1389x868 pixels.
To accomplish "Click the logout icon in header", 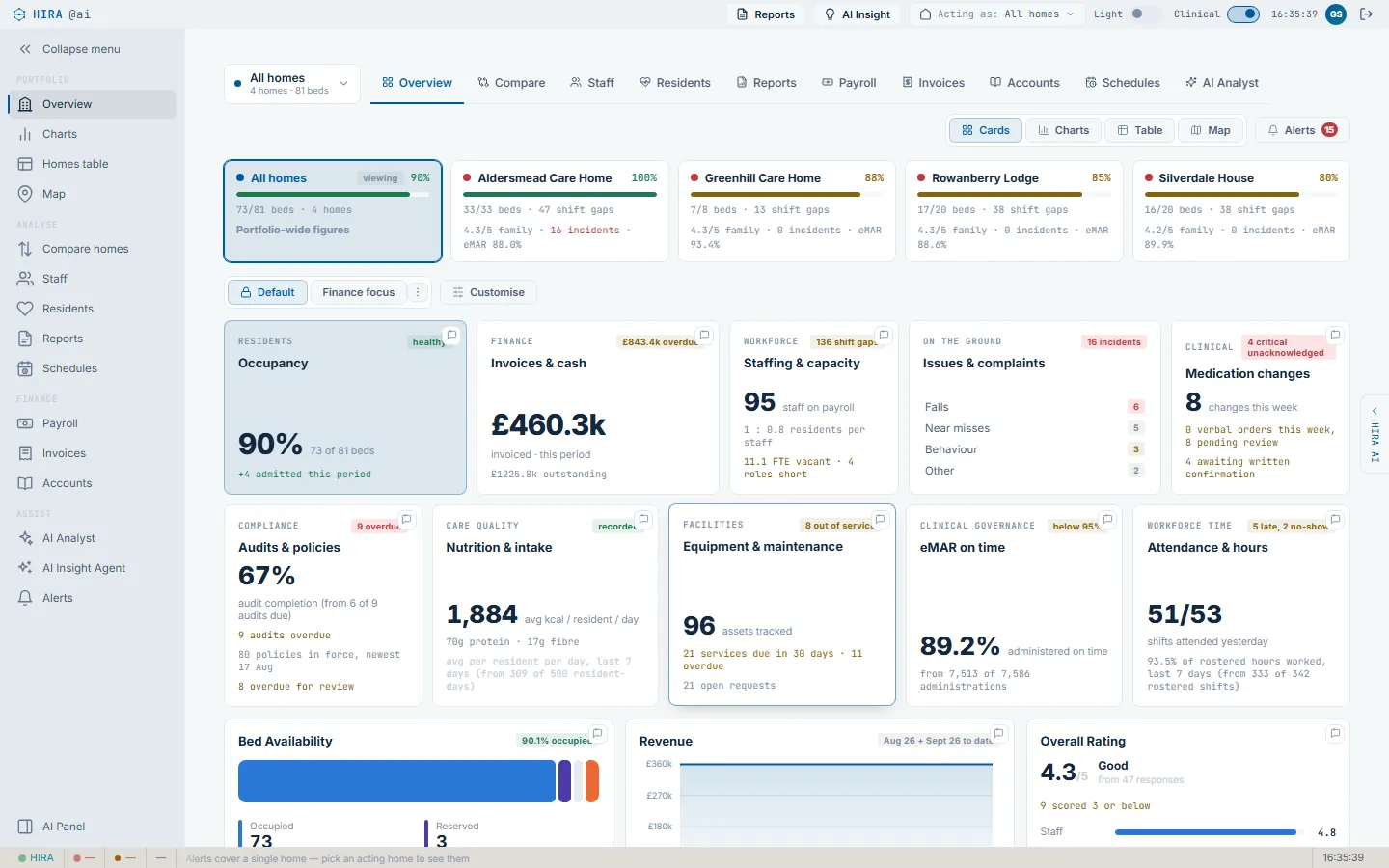I will point(1366,14).
